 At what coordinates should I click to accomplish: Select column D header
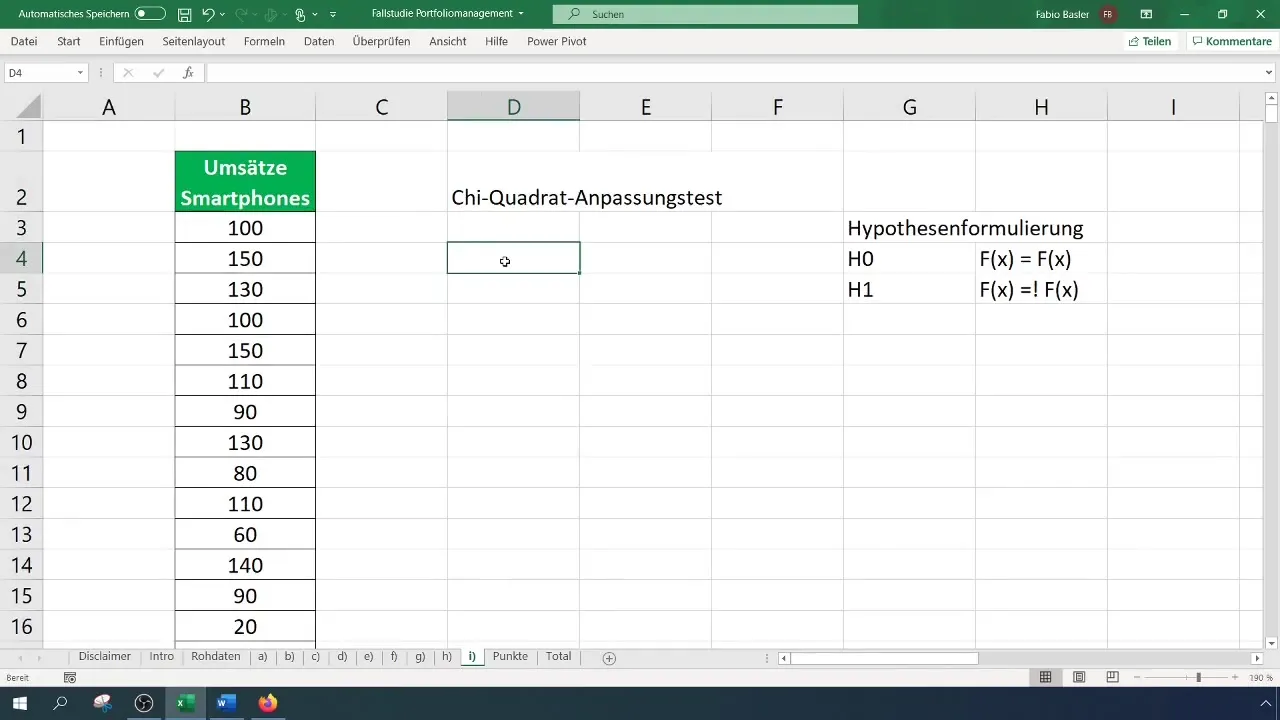coord(513,107)
